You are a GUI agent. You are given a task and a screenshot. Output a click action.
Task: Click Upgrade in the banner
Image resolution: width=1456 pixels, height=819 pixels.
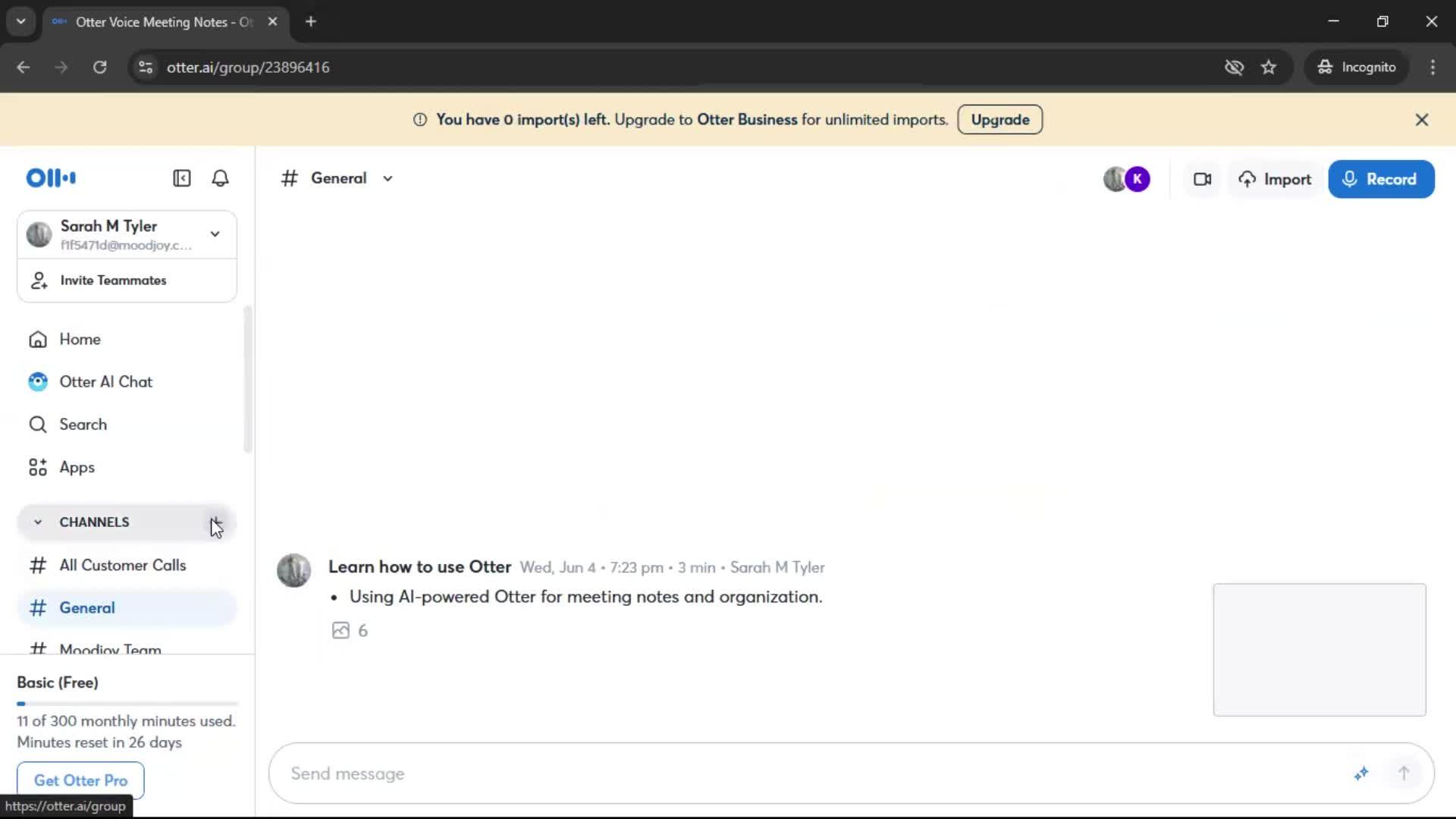[1000, 119]
